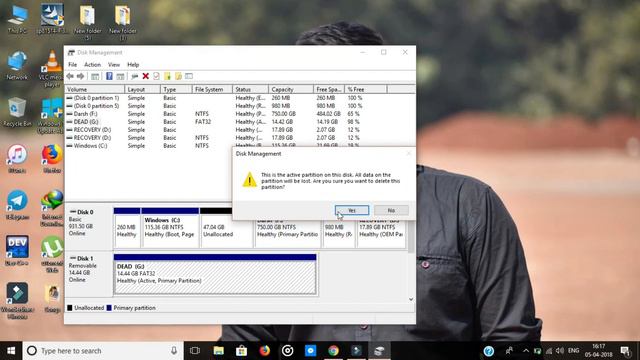Sort by the Status column header
640x360 pixels.
[x=250, y=89]
